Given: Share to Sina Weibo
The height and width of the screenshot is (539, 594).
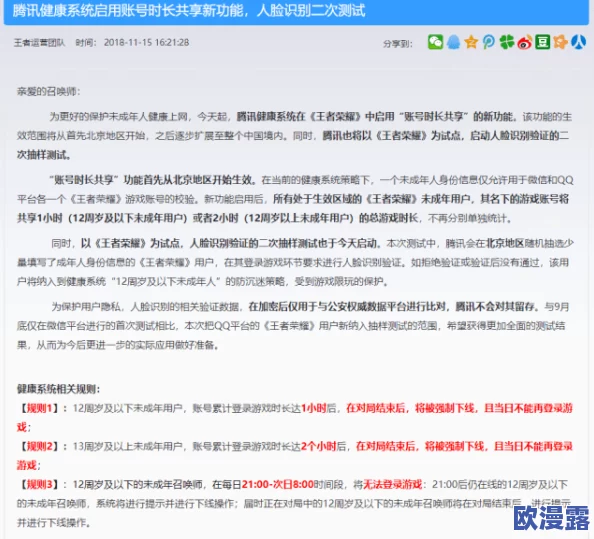Looking at the screenshot, I should pyautogui.click(x=525, y=42).
